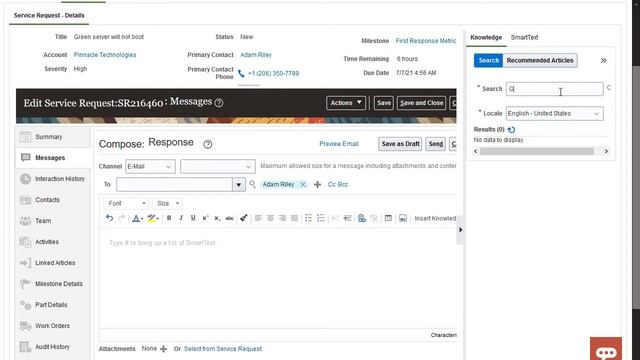
Task: Click the remove link icon
Action: tap(374, 218)
